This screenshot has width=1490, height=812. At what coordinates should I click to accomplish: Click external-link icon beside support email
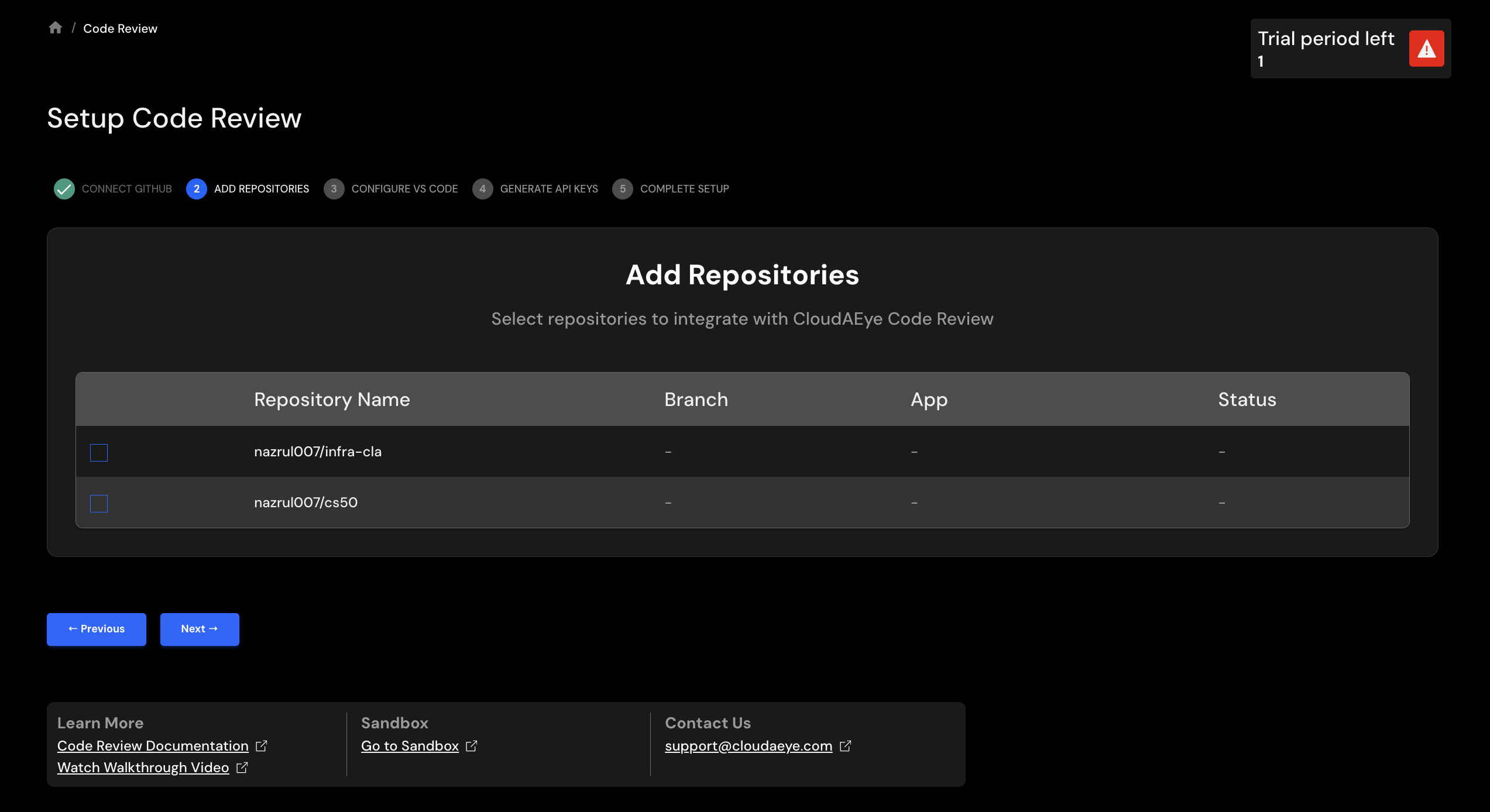coord(845,746)
